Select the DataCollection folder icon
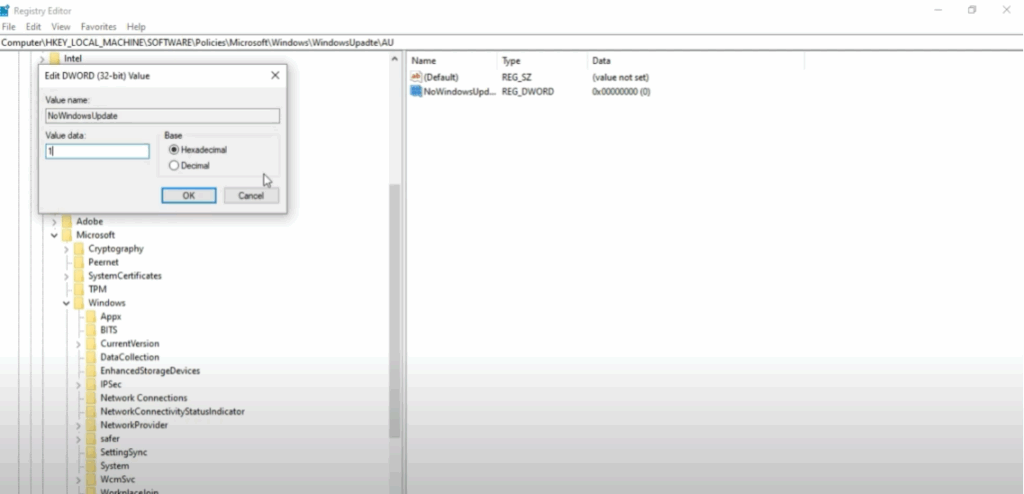 (x=91, y=357)
